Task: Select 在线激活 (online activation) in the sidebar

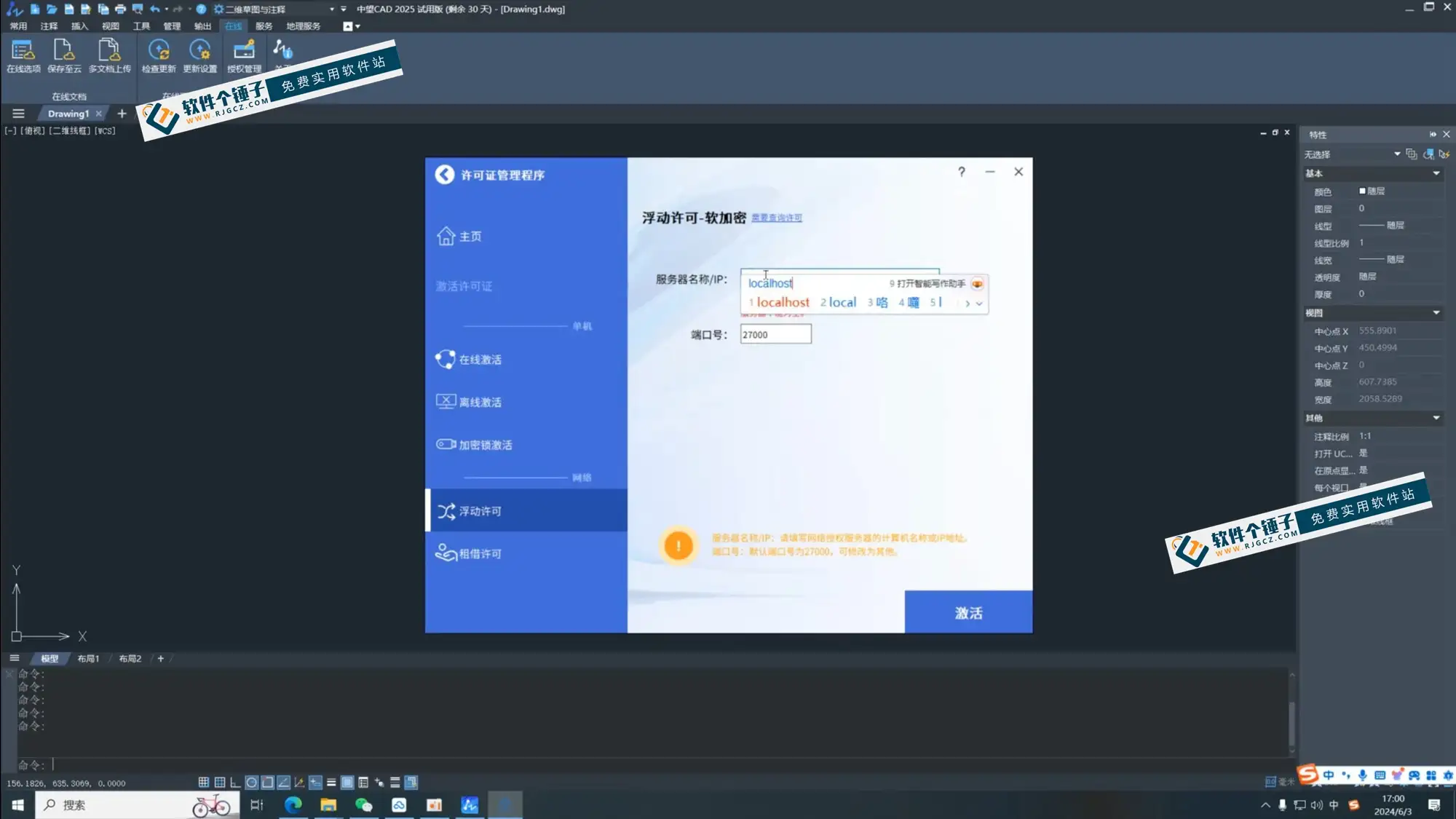Action: tap(480, 360)
